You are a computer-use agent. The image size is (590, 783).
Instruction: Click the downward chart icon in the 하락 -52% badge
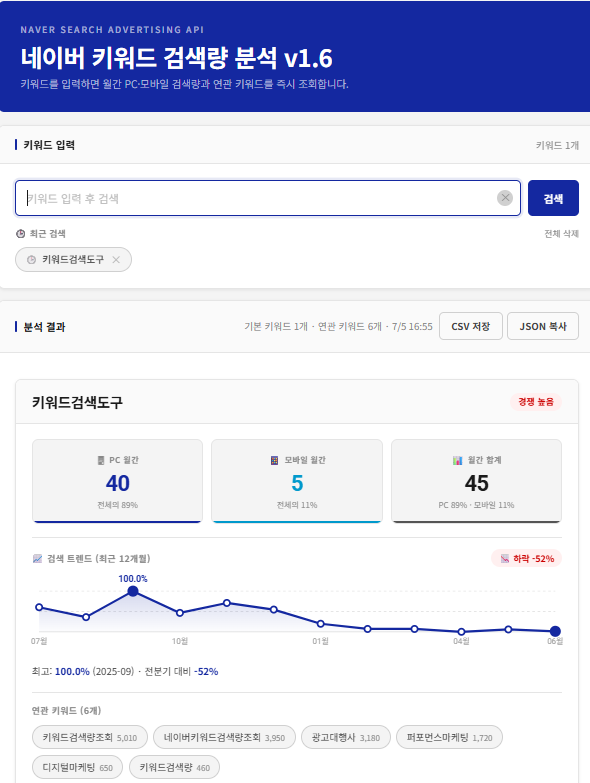tap(505, 558)
